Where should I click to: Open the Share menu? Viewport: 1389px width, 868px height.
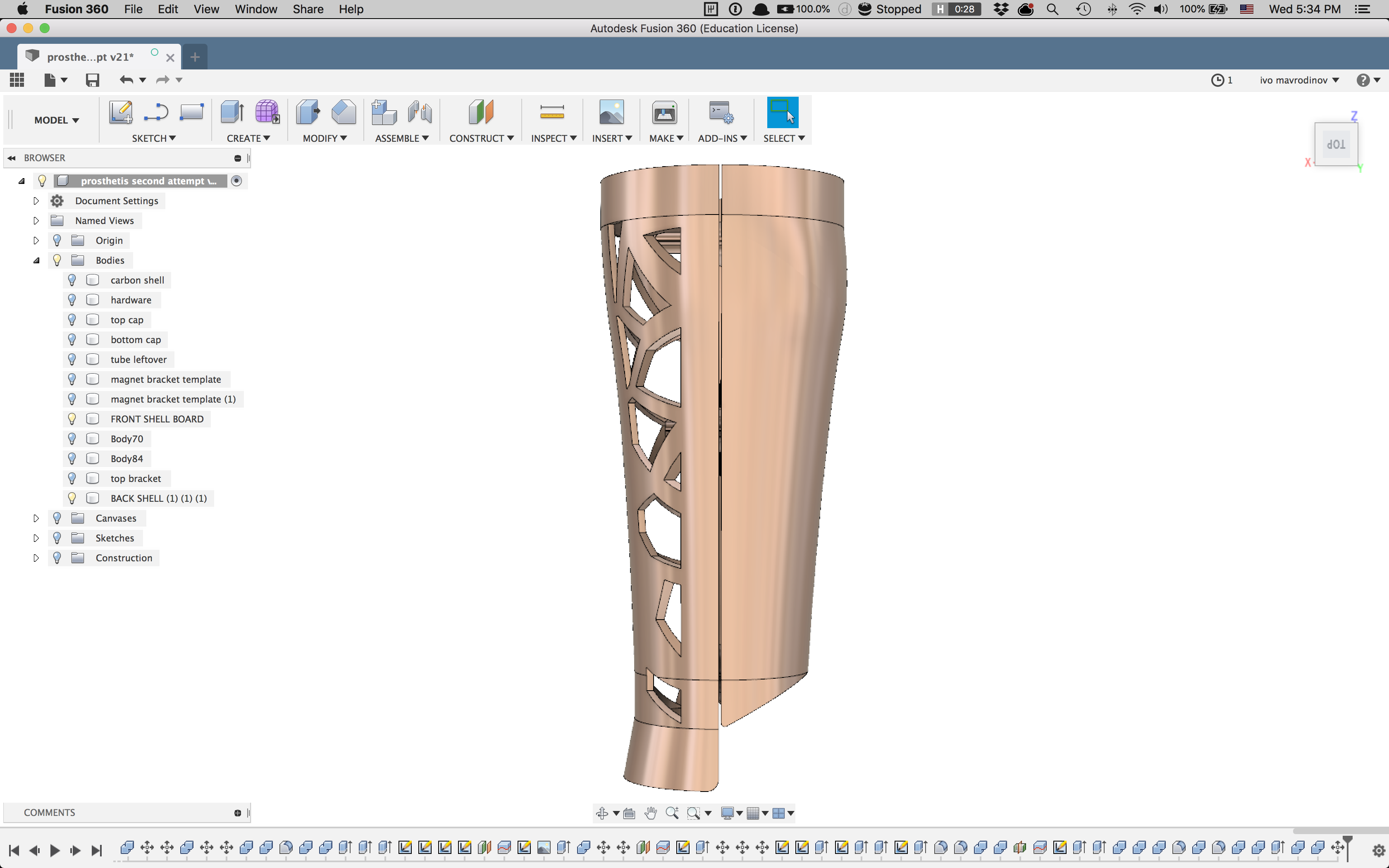click(x=308, y=9)
